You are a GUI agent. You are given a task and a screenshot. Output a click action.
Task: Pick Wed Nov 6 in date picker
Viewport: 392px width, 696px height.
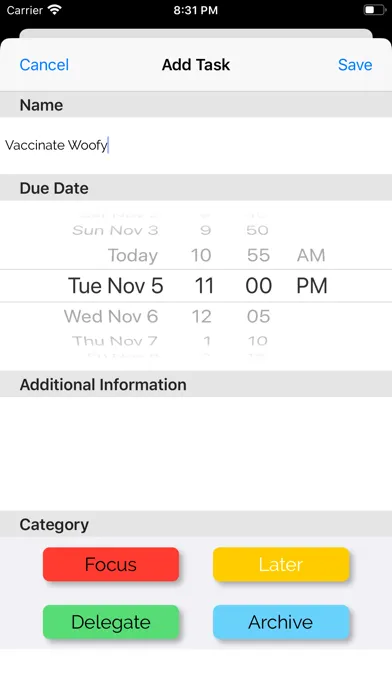tap(111, 316)
